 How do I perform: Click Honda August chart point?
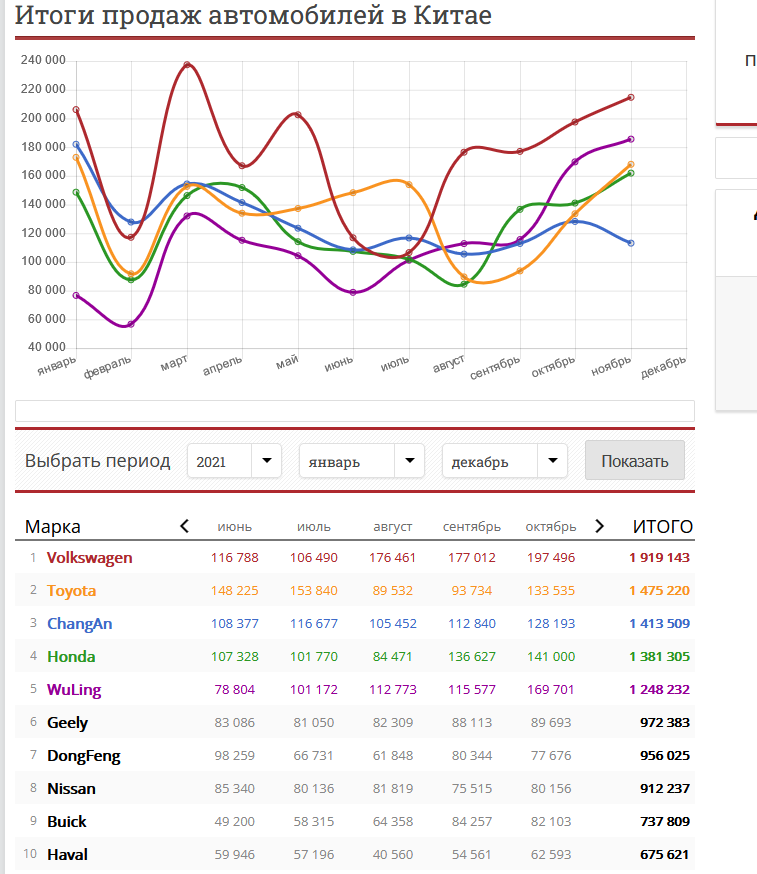464,284
